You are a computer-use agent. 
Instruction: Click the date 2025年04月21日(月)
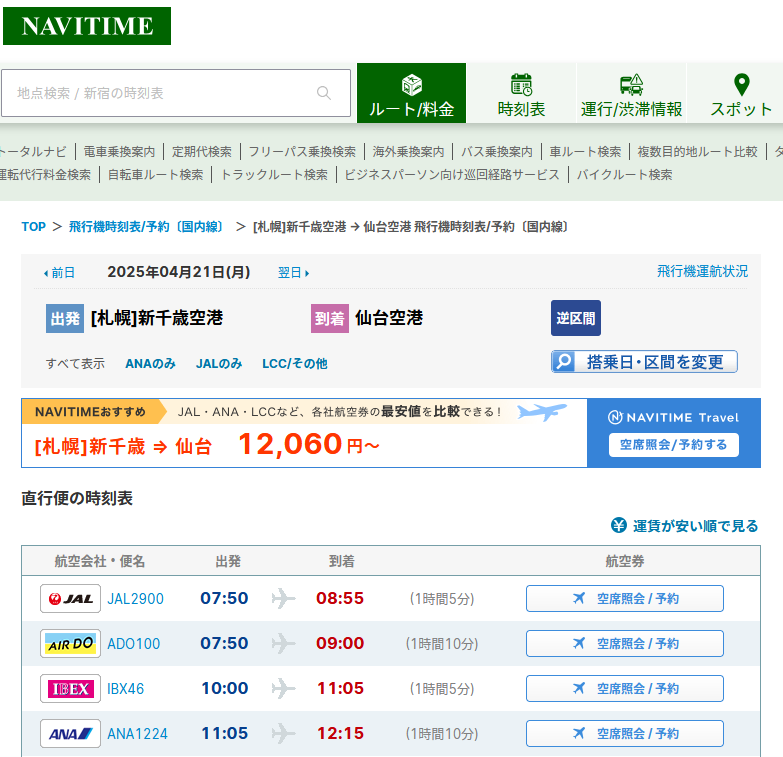[179, 272]
